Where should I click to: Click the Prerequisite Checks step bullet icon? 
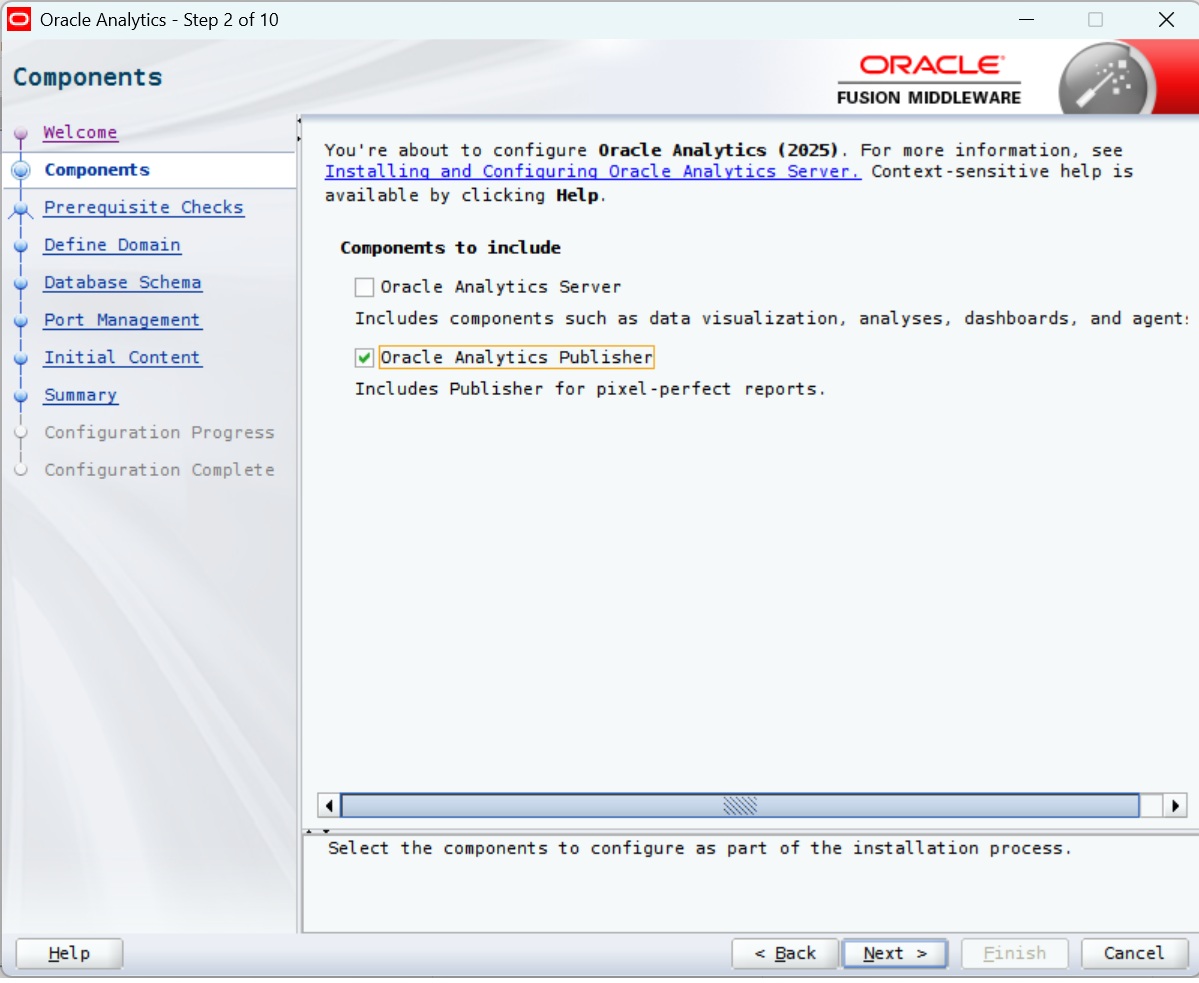point(21,209)
